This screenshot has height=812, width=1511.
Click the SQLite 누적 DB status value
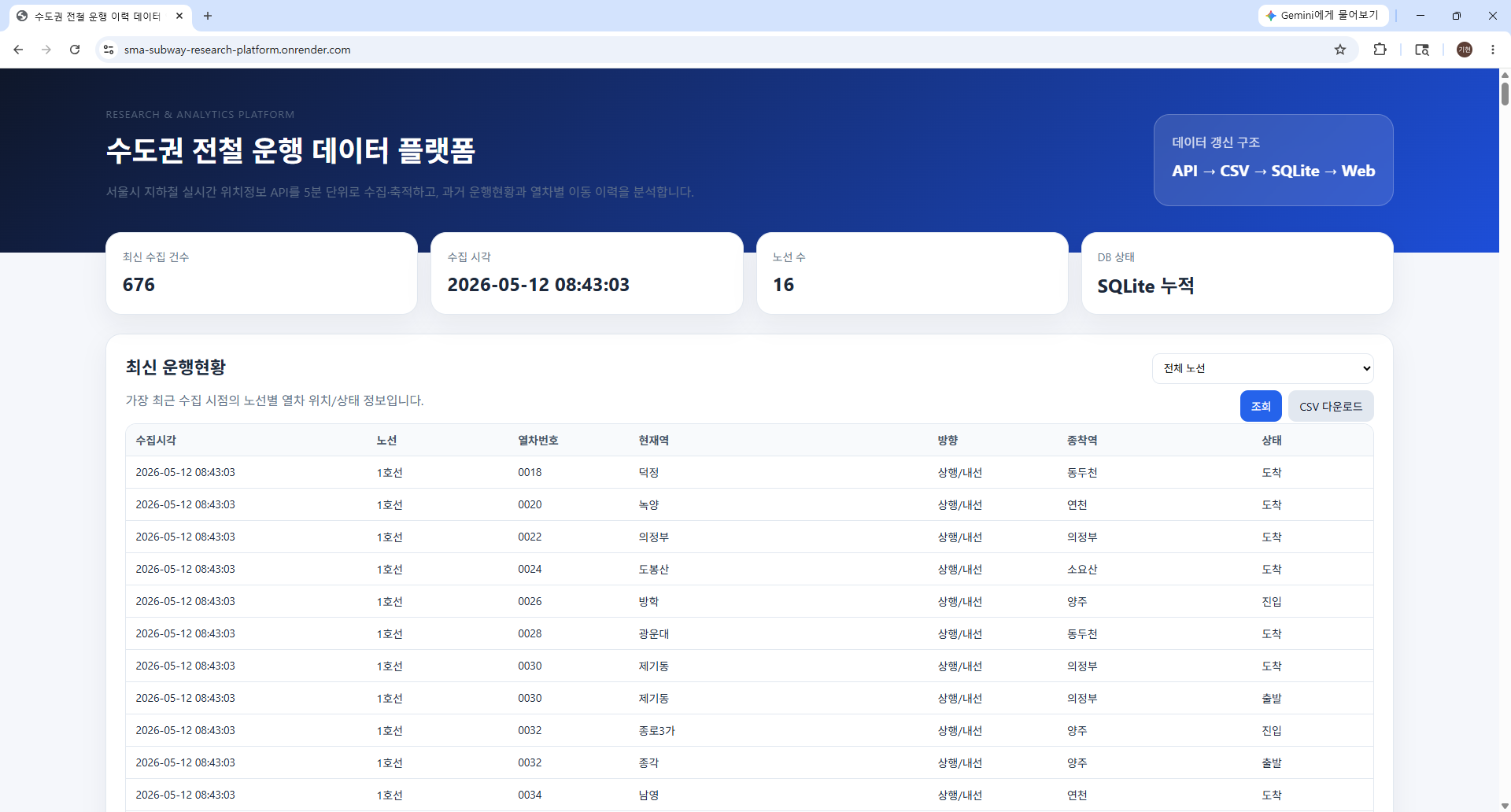pyautogui.click(x=1146, y=286)
